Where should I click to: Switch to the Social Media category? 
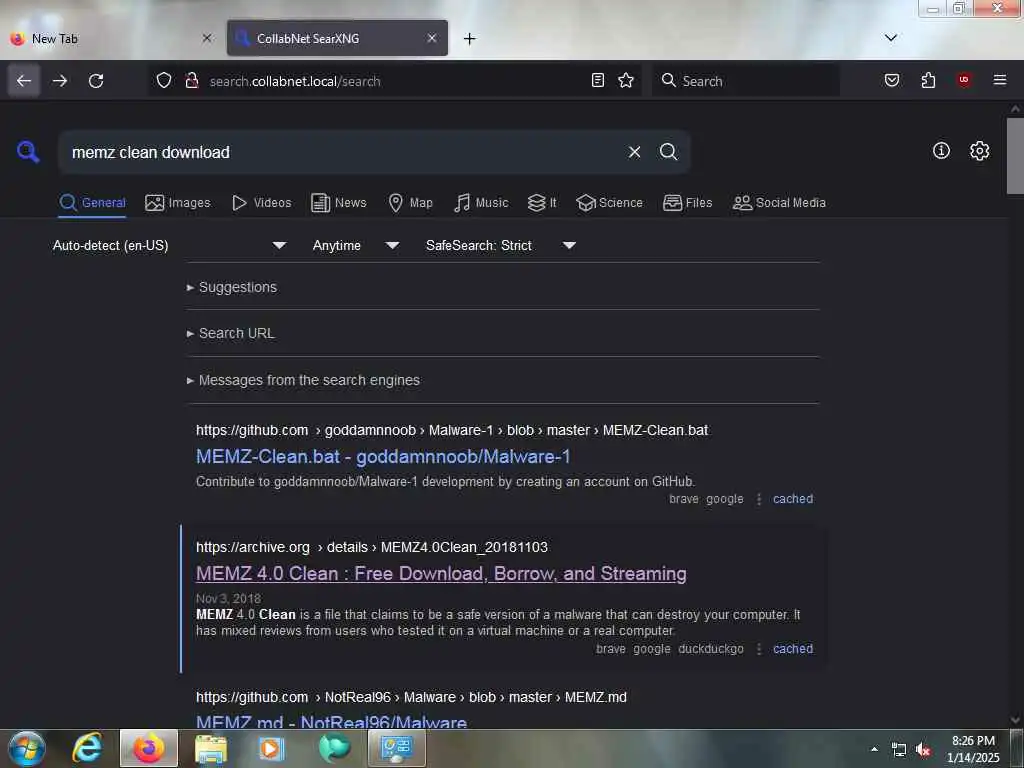(779, 203)
